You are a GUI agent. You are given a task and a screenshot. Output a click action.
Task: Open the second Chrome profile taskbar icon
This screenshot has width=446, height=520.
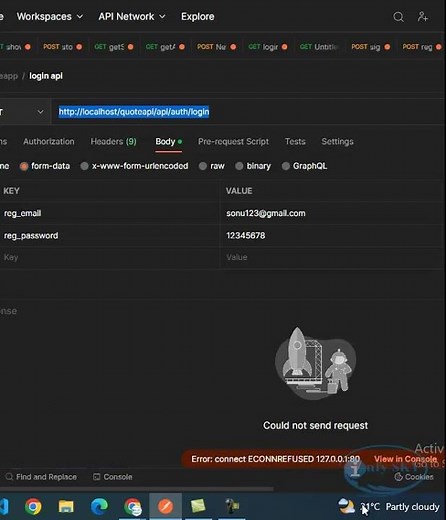[132, 507]
